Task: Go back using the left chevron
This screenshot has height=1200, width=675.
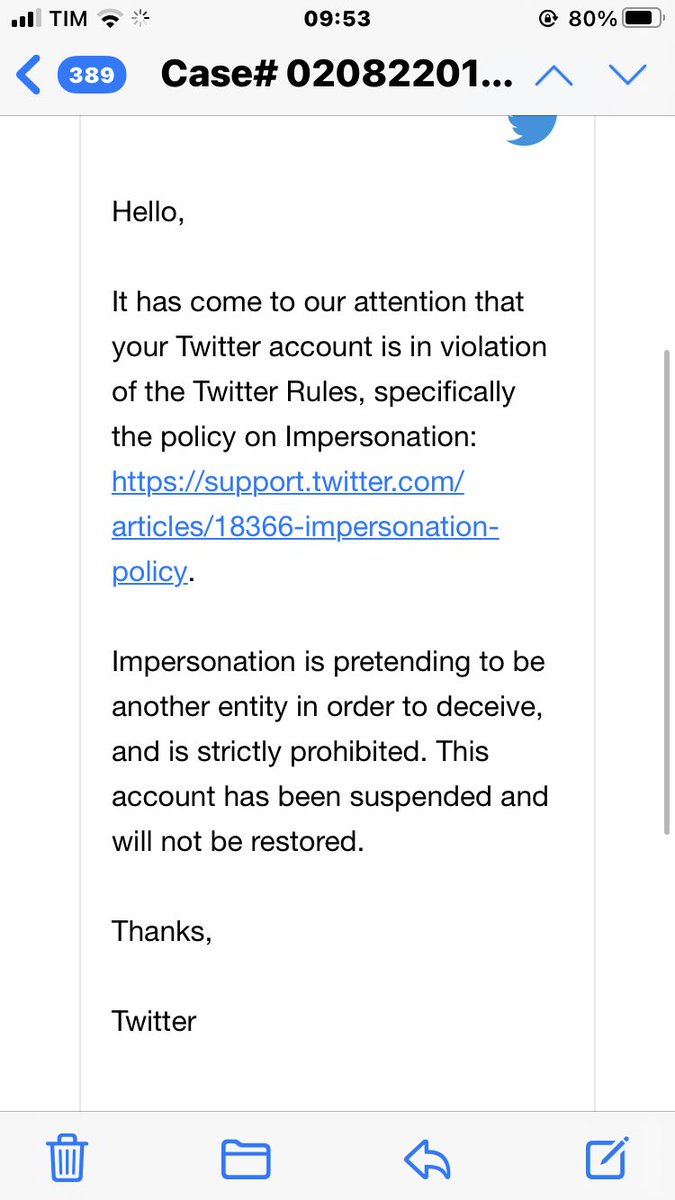Action: (29, 75)
